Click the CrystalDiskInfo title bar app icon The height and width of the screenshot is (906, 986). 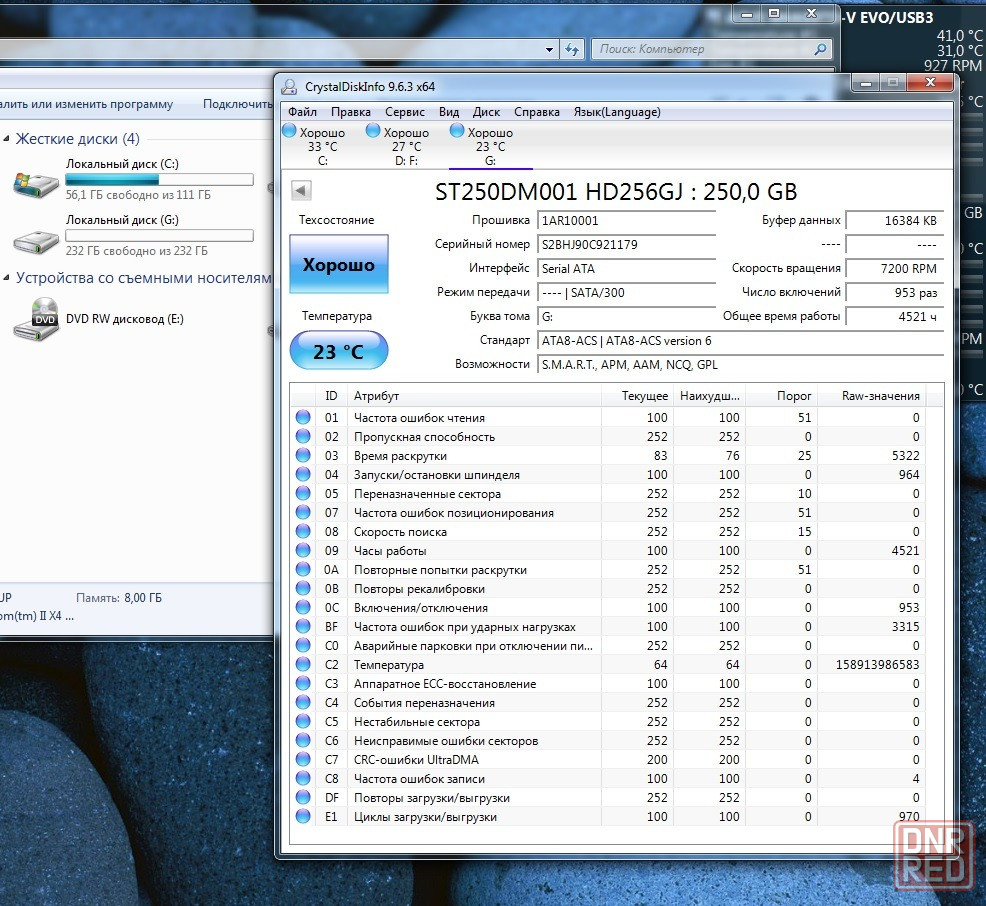(289, 87)
